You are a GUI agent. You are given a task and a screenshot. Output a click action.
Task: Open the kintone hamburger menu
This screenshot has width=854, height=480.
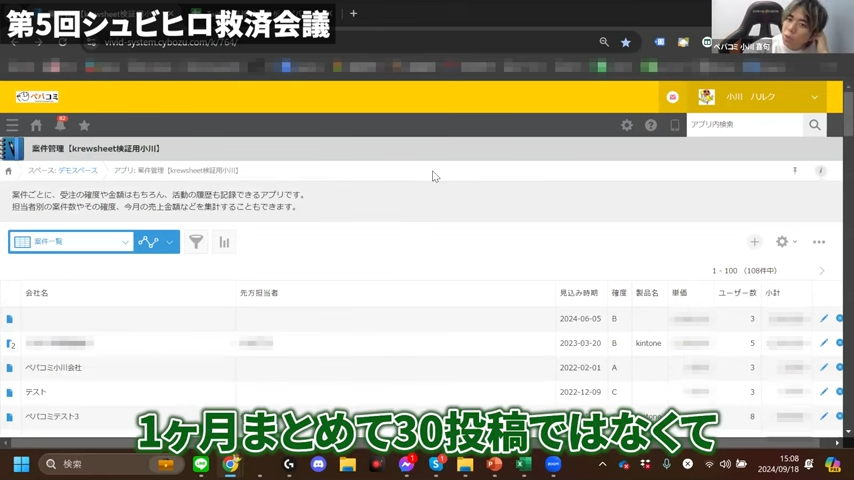pyautogui.click(x=12, y=125)
